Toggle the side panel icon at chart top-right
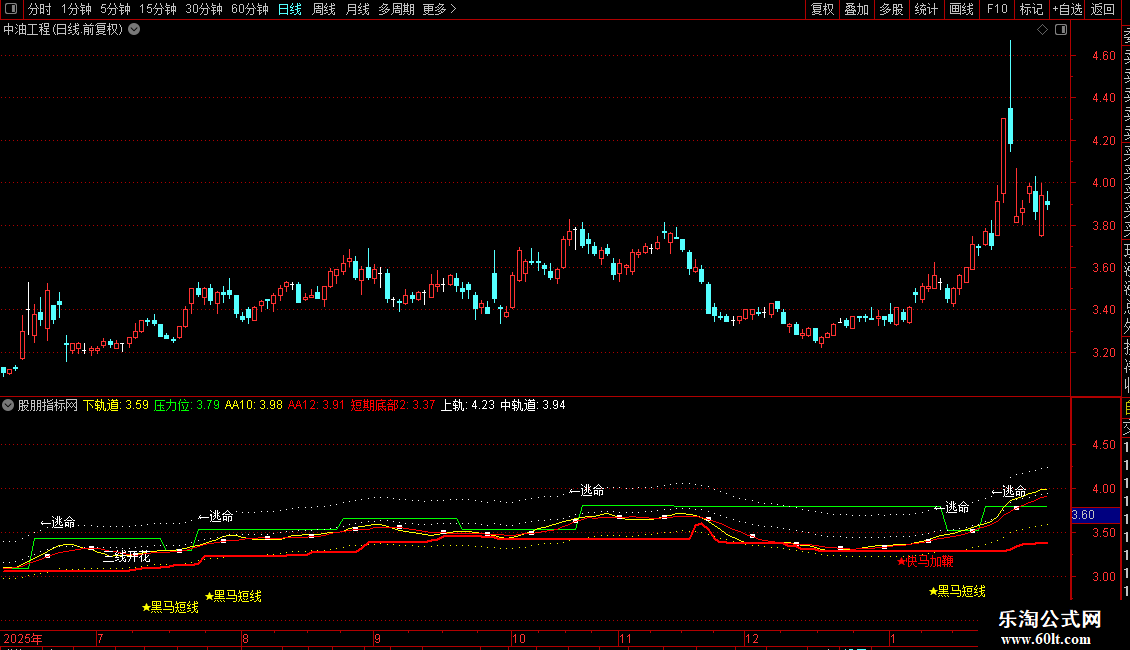The height and width of the screenshot is (650, 1130). 1061,30
